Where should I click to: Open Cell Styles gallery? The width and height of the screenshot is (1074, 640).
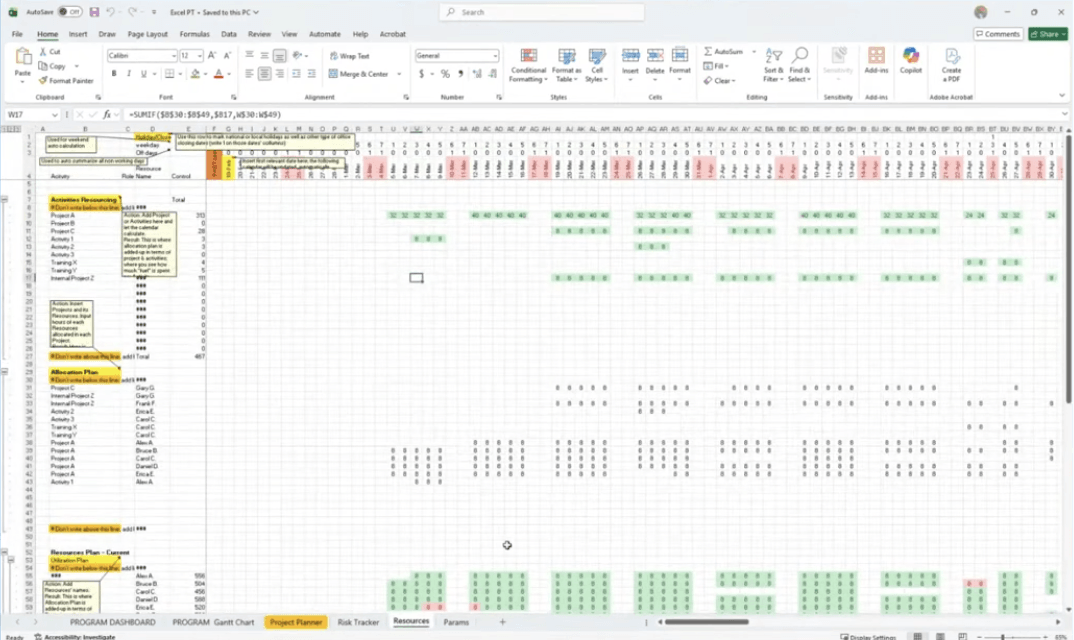pyautogui.click(x=597, y=66)
